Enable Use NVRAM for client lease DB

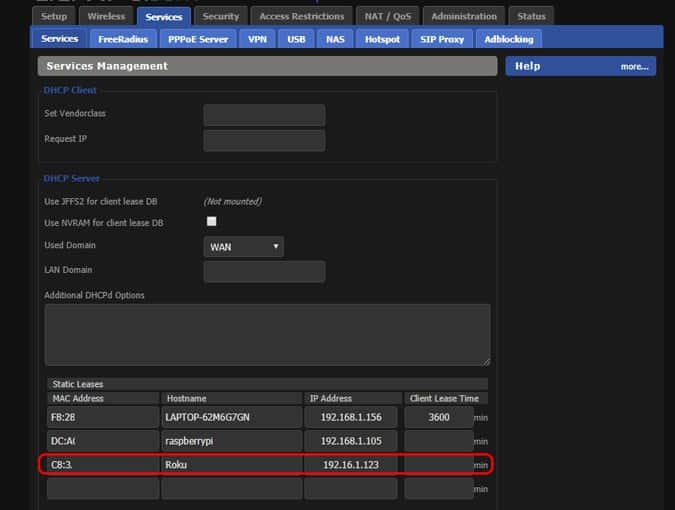211,221
